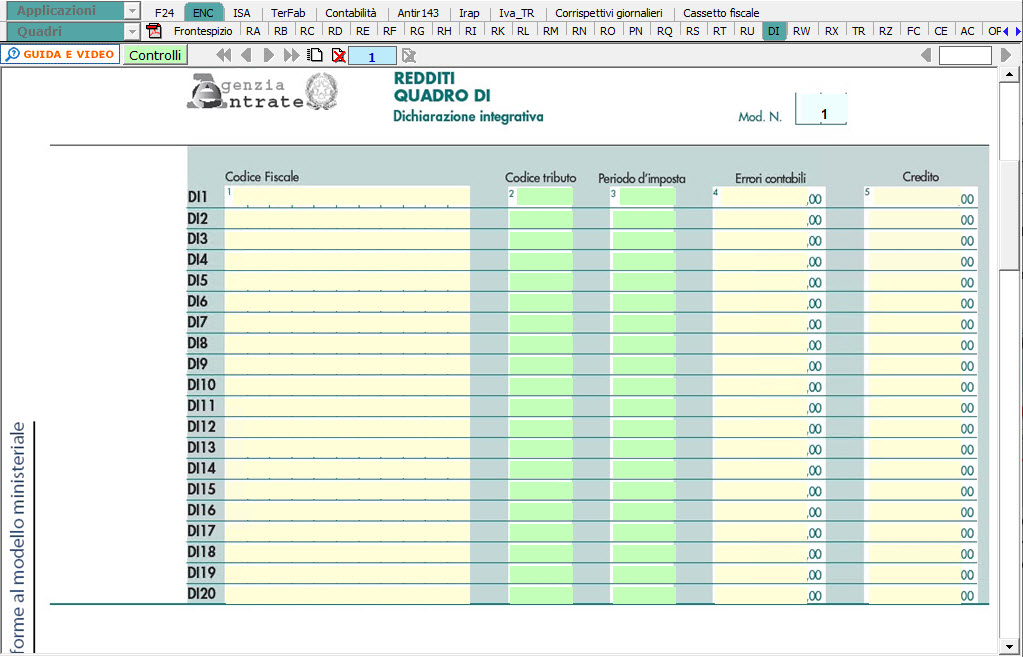Open the Iva_TR tab
Image resolution: width=1023 pixels, height=657 pixels.
tap(517, 13)
